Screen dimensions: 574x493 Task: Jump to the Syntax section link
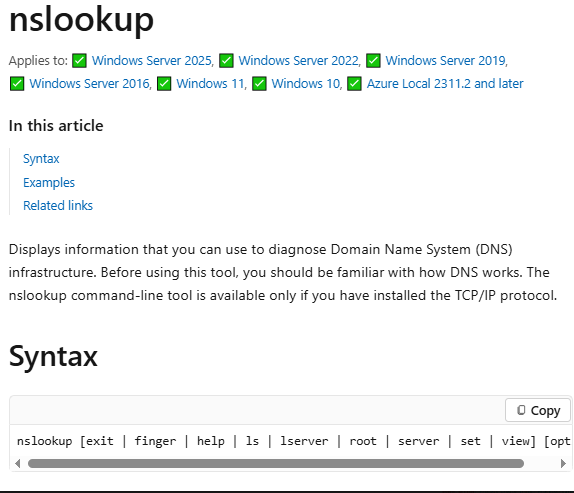click(41, 159)
